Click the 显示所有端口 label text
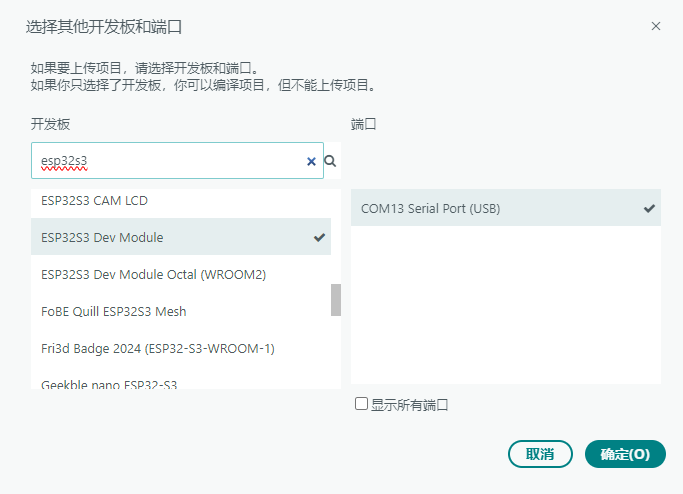This screenshot has height=494, width=683. 409,405
